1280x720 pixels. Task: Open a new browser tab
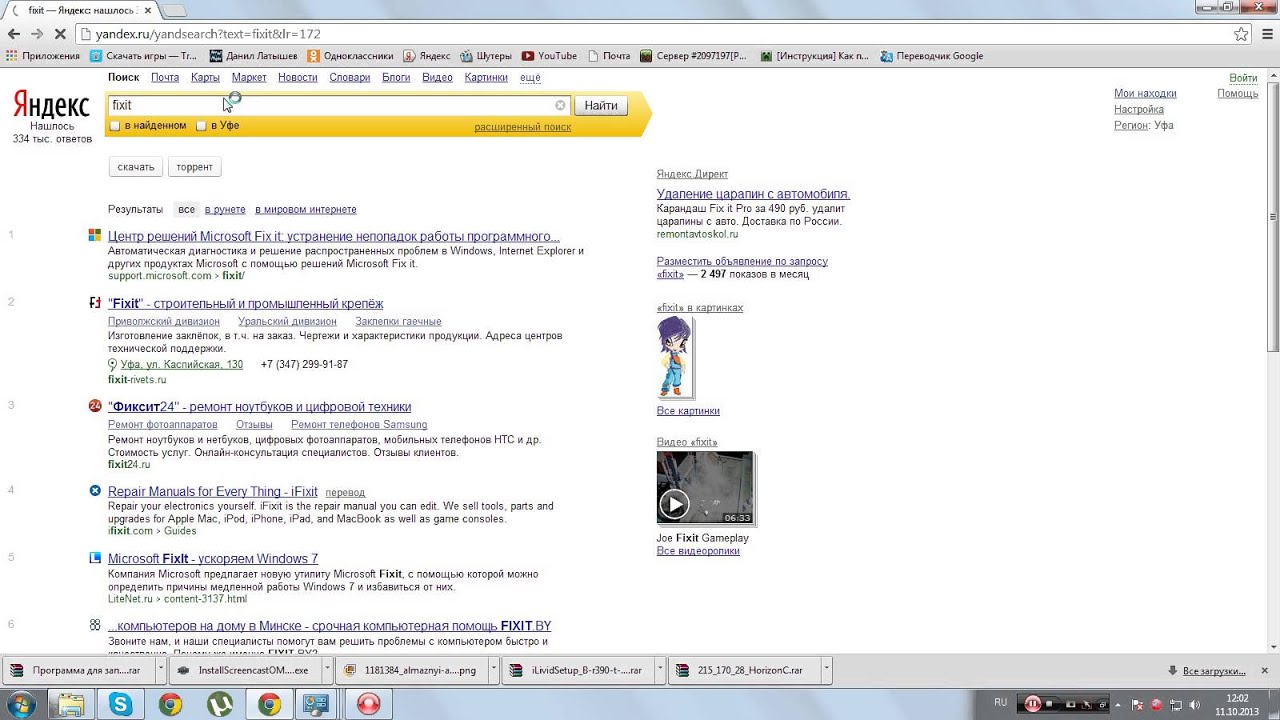pos(173,10)
